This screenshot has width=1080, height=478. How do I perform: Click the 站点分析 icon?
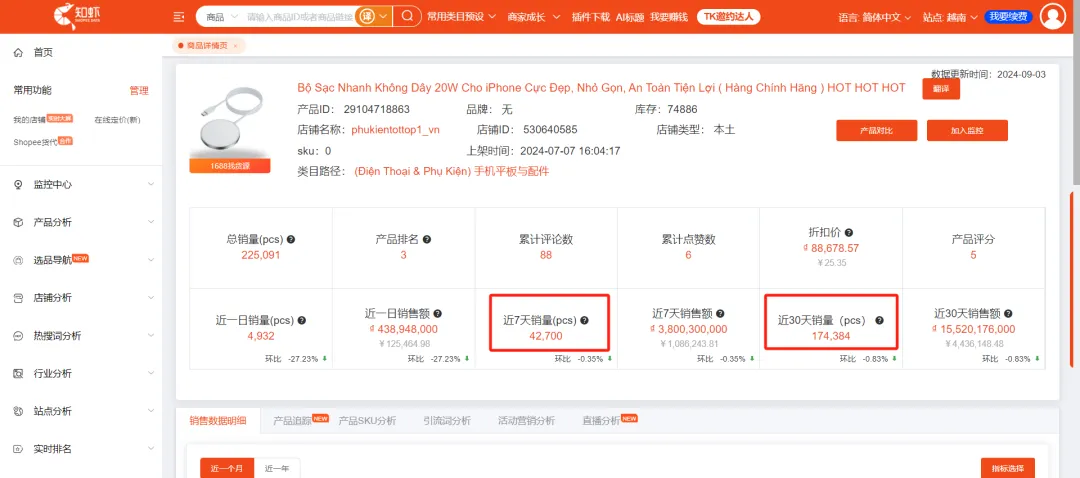19,411
